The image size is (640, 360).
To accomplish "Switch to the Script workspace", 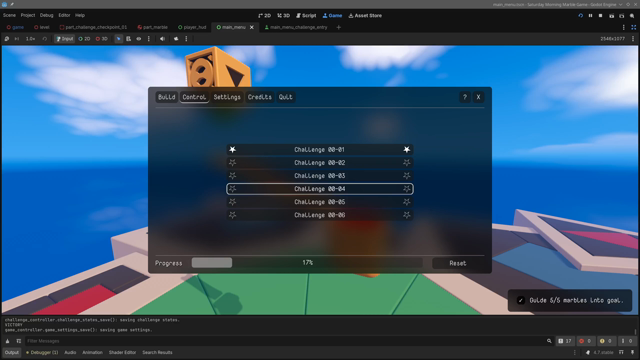I will (306, 16).
